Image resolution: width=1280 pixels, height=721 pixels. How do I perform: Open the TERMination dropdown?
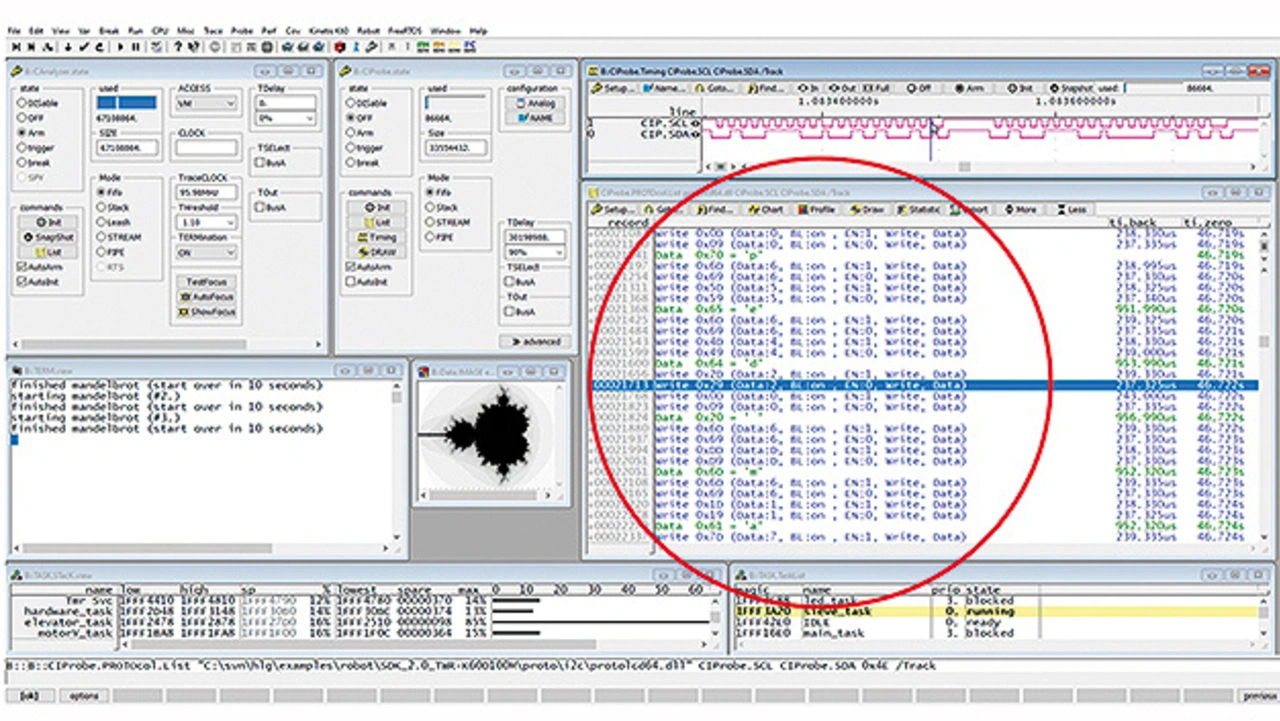coord(230,253)
